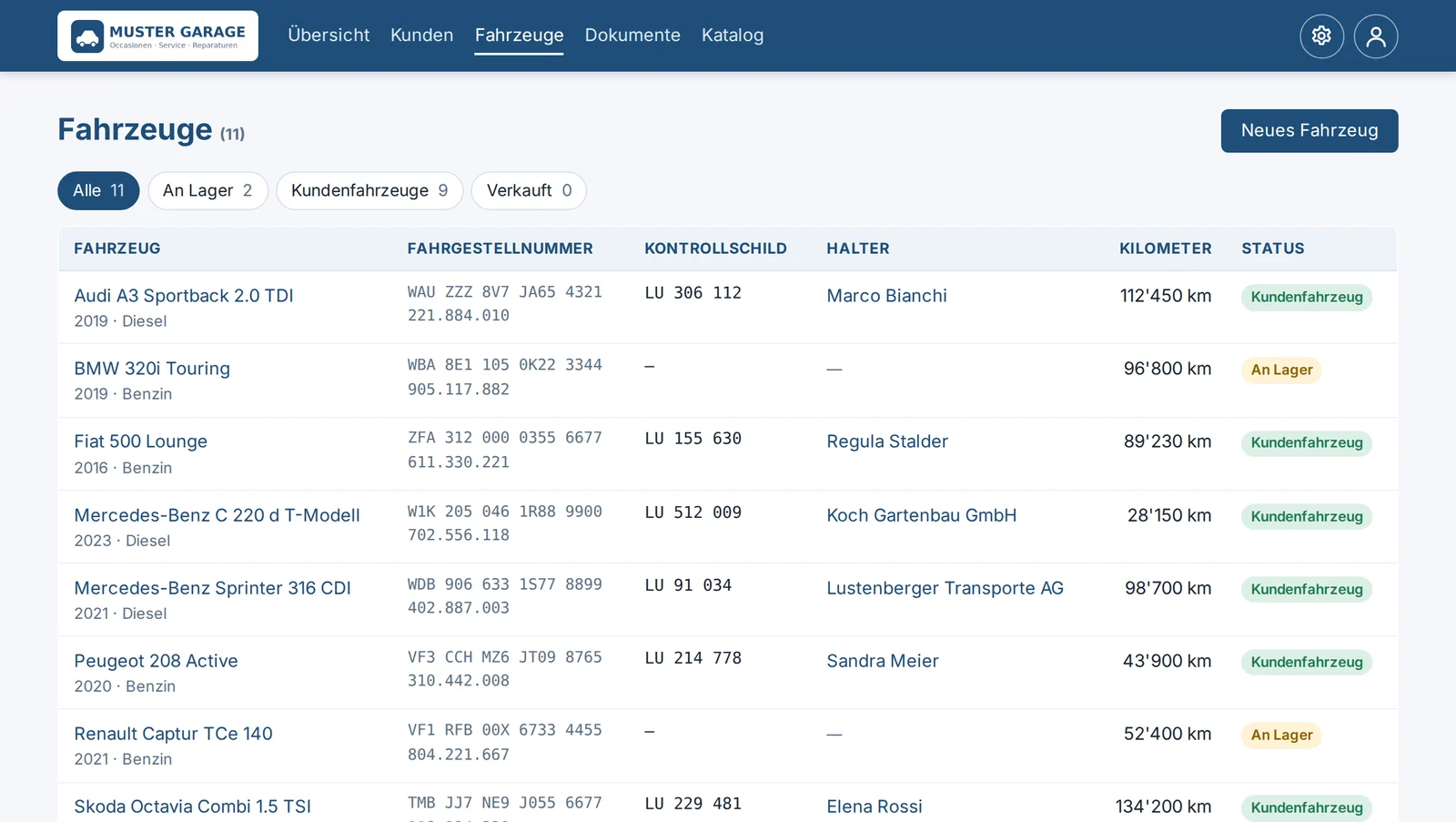The height and width of the screenshot is (822, 1456).
Task: Click the Halter column header
Action: click(858, 249)
